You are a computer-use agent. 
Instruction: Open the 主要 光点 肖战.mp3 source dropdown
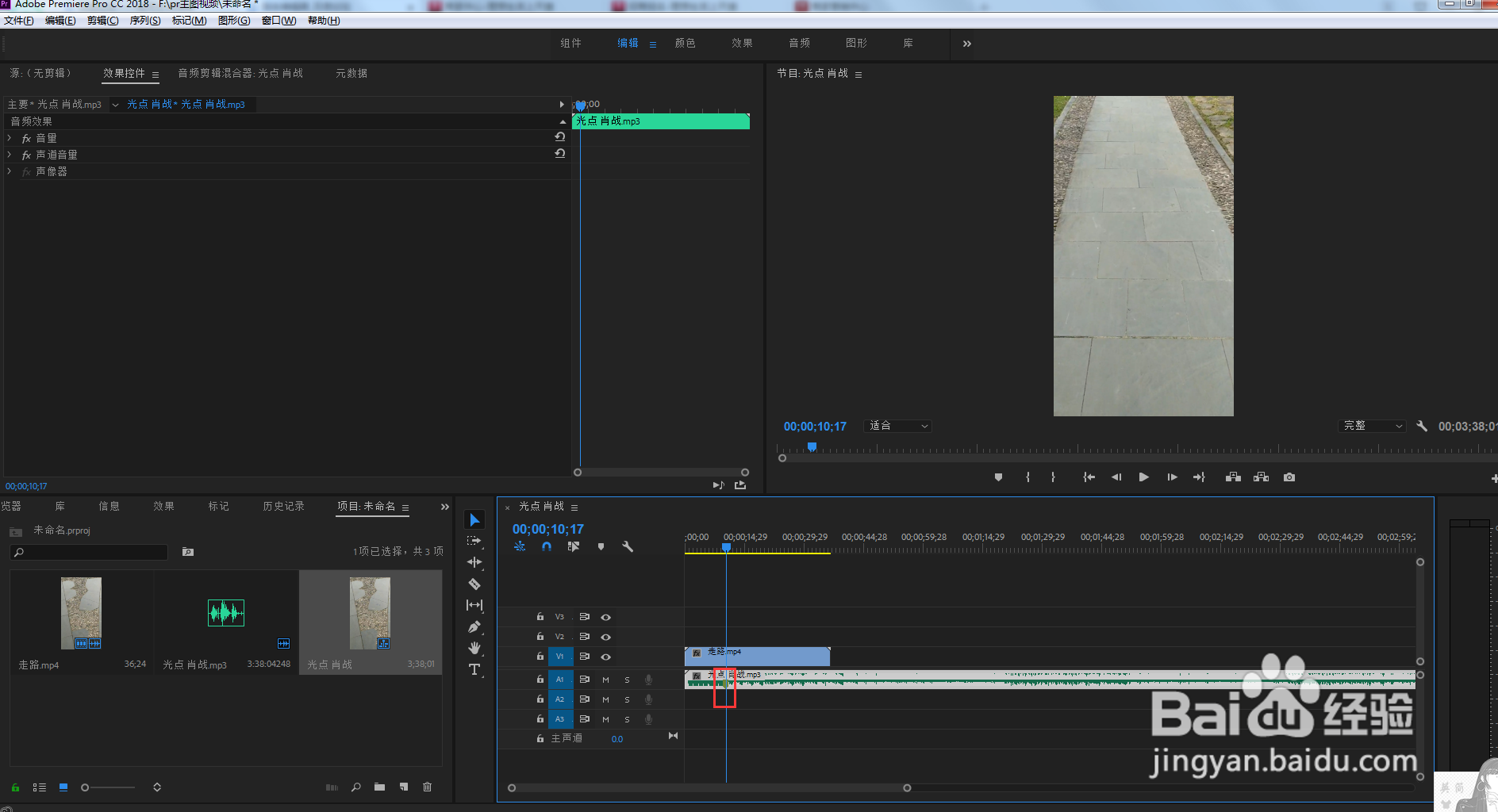(x=115, y=105)
